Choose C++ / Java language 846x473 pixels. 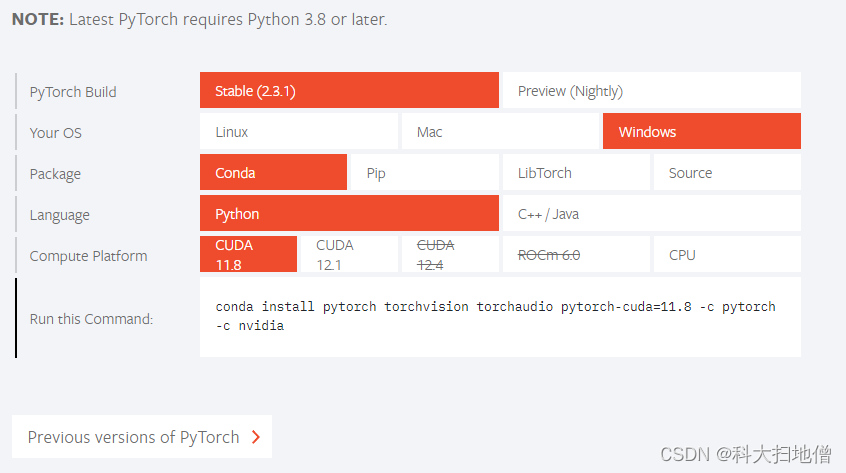tap(652, 213)
